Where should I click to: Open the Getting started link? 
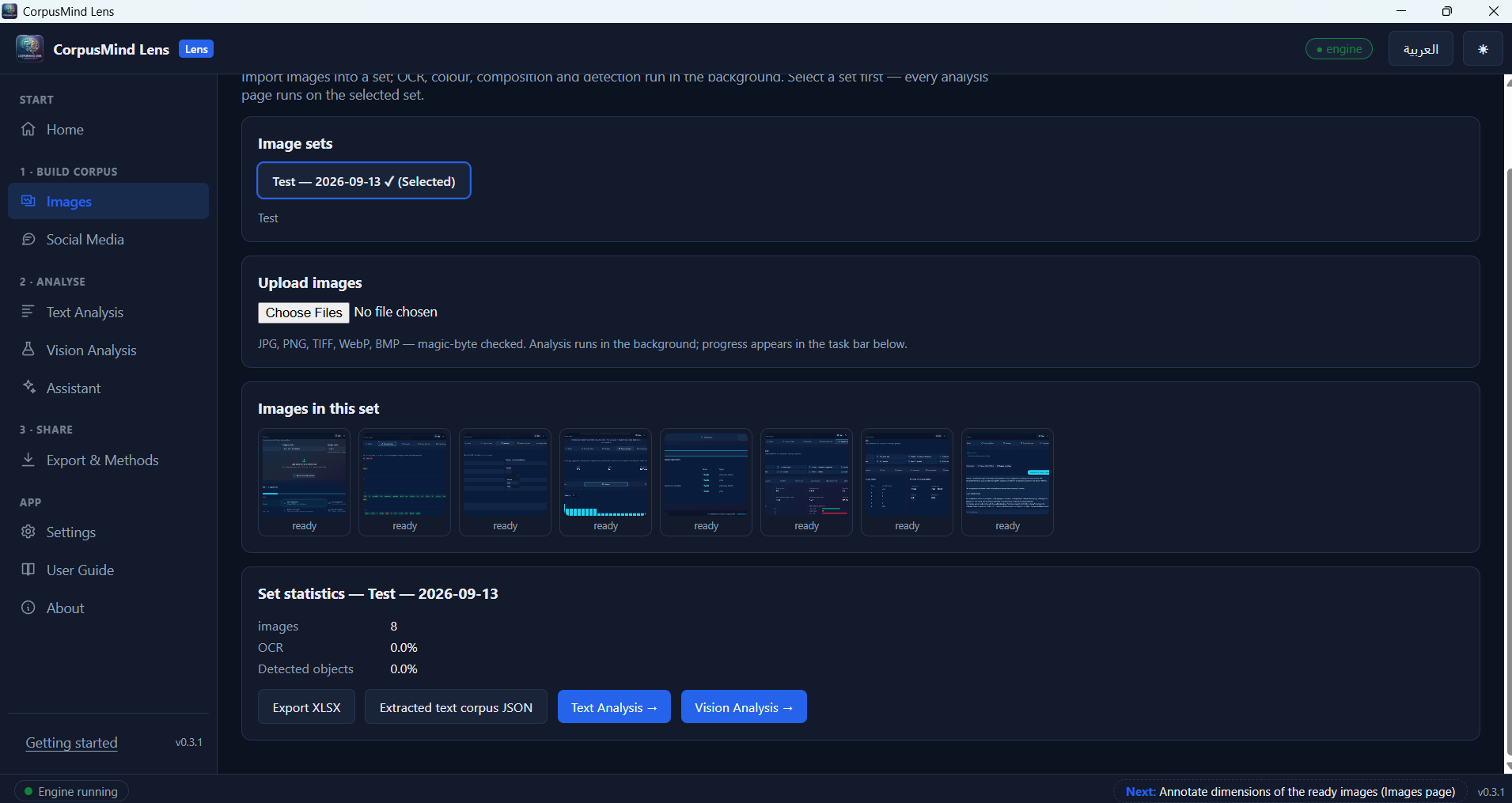click(x=71, y=742)
